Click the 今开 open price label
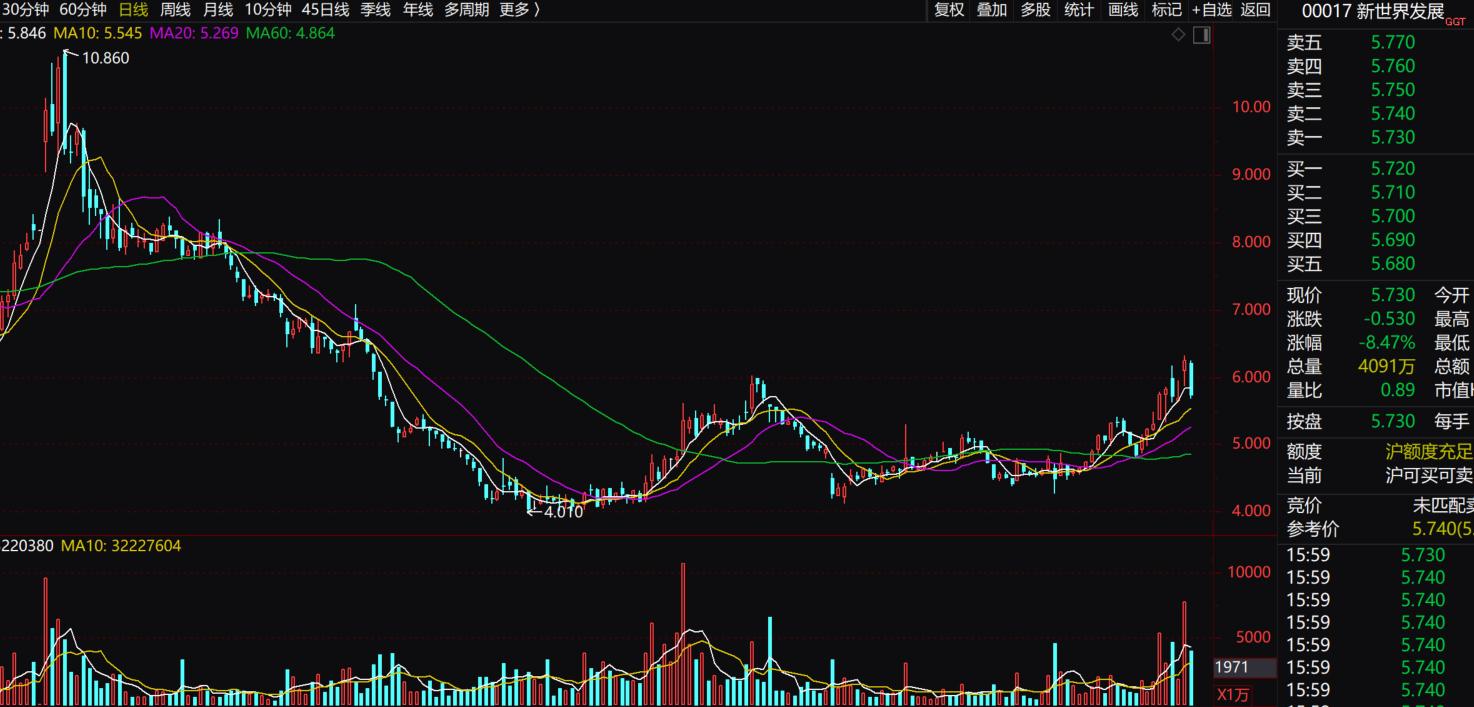The width and height of the screenshot is (1474, 707). 1452,295
